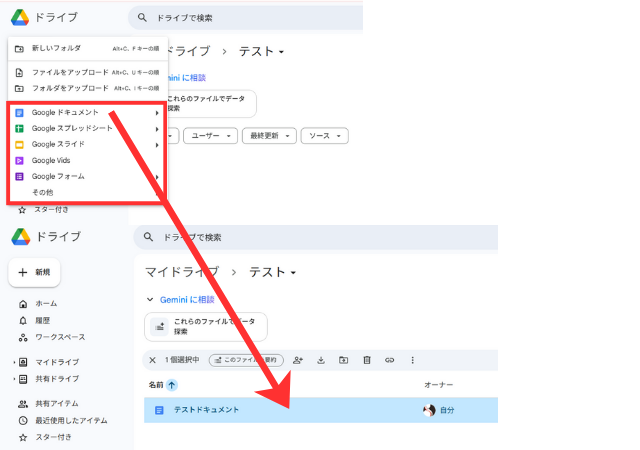
Task: Open the ソース filter dropdown
Action: [324, 135]
